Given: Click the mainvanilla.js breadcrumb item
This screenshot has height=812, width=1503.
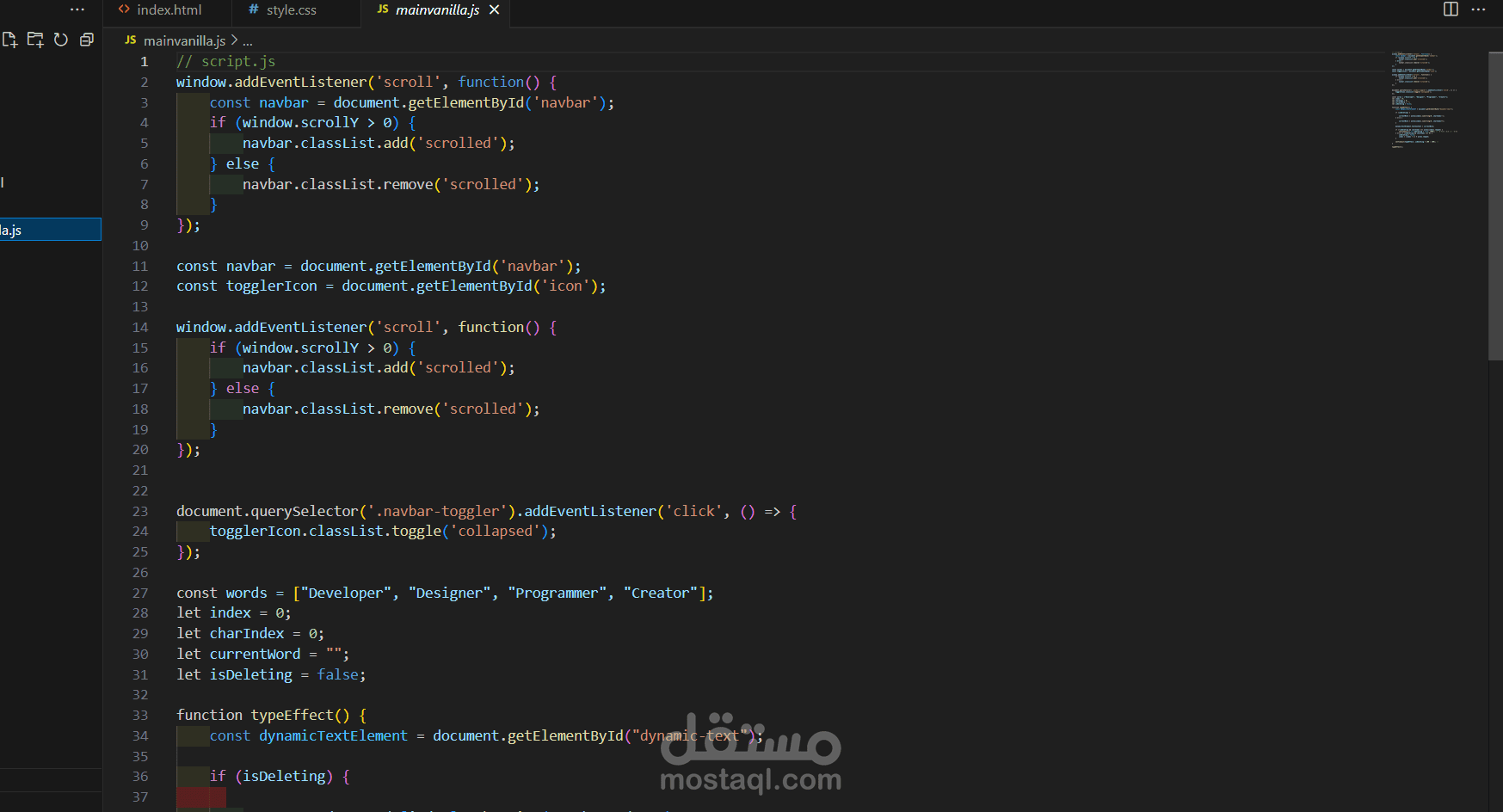Looking at the screenshot, I should coord(184,40).
